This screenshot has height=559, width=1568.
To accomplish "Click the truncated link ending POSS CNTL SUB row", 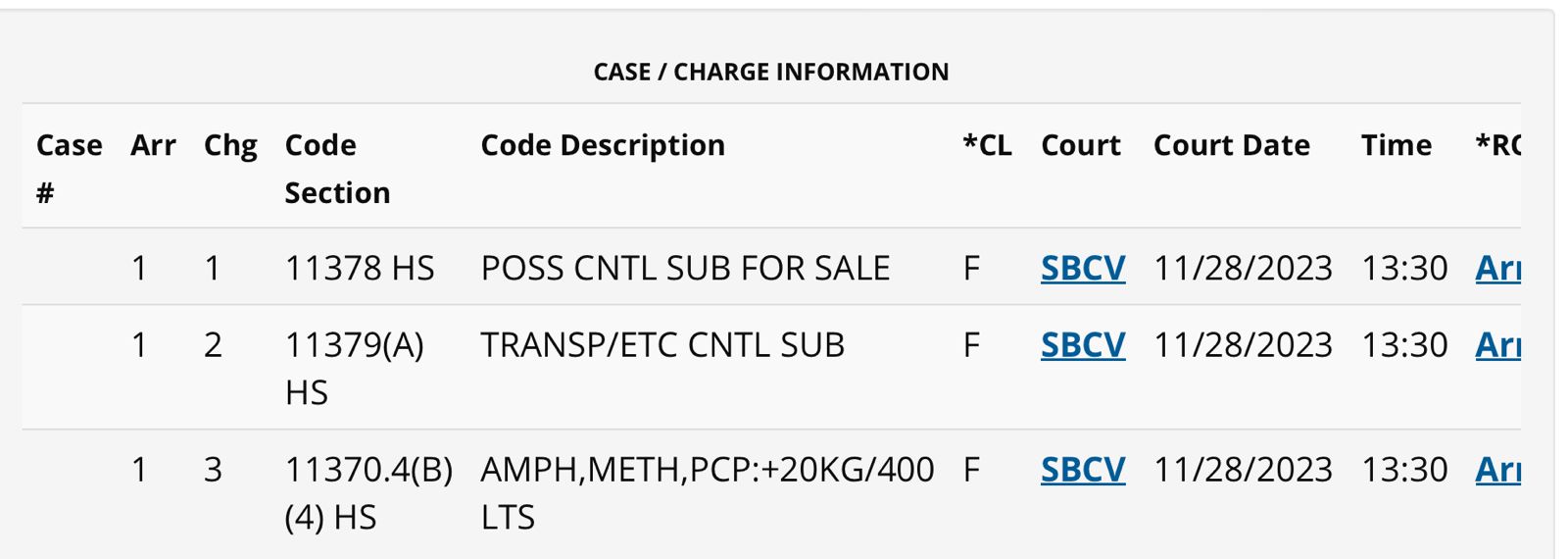I will tap(1496, 268).
